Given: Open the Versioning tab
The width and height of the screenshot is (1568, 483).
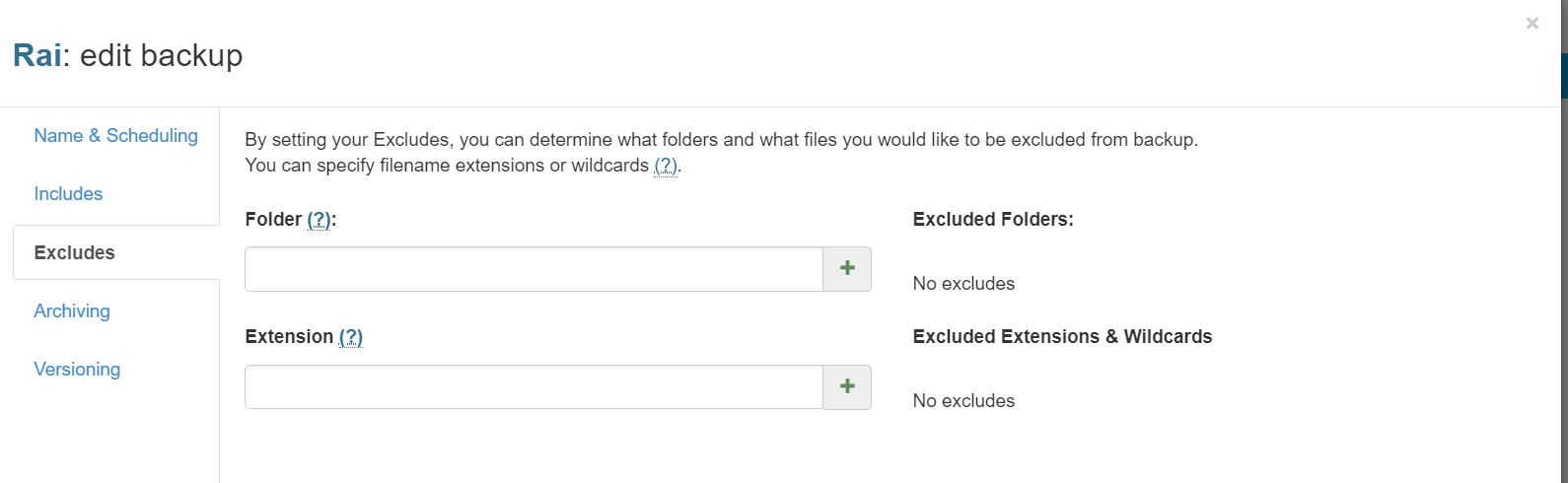Looking at the screenshot, I should [77, 370].
